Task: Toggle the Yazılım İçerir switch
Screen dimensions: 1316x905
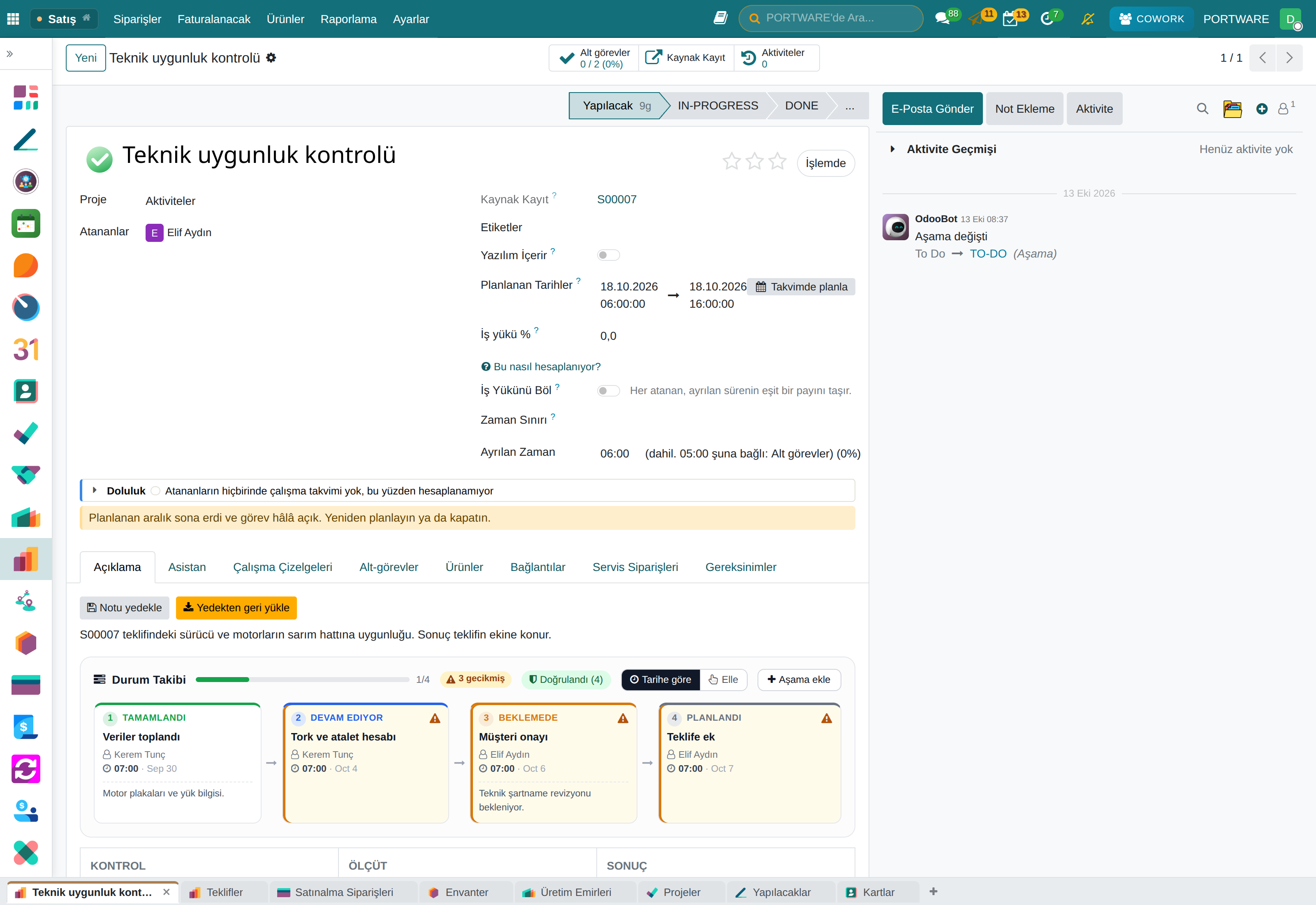Action: [x=608, y=255]
